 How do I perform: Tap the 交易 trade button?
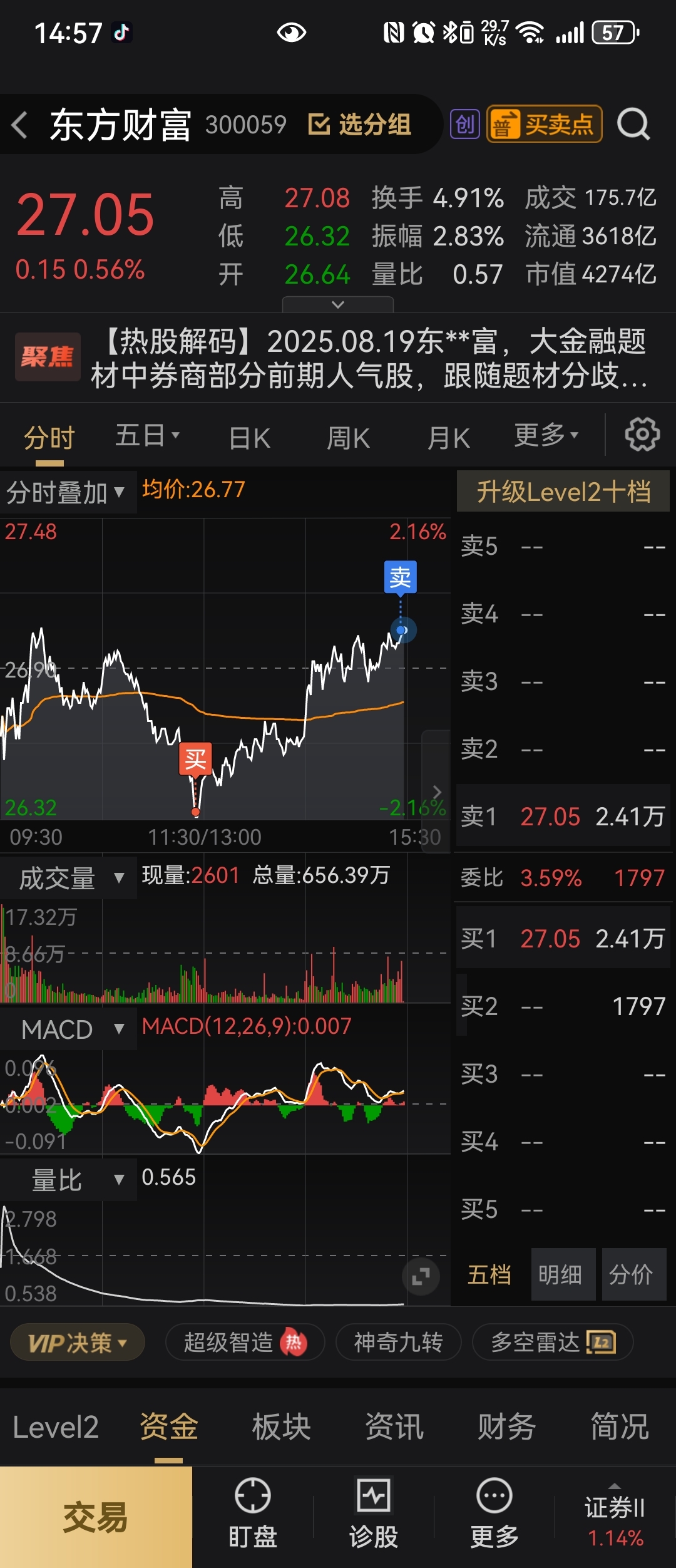[x=96, y=1517]
